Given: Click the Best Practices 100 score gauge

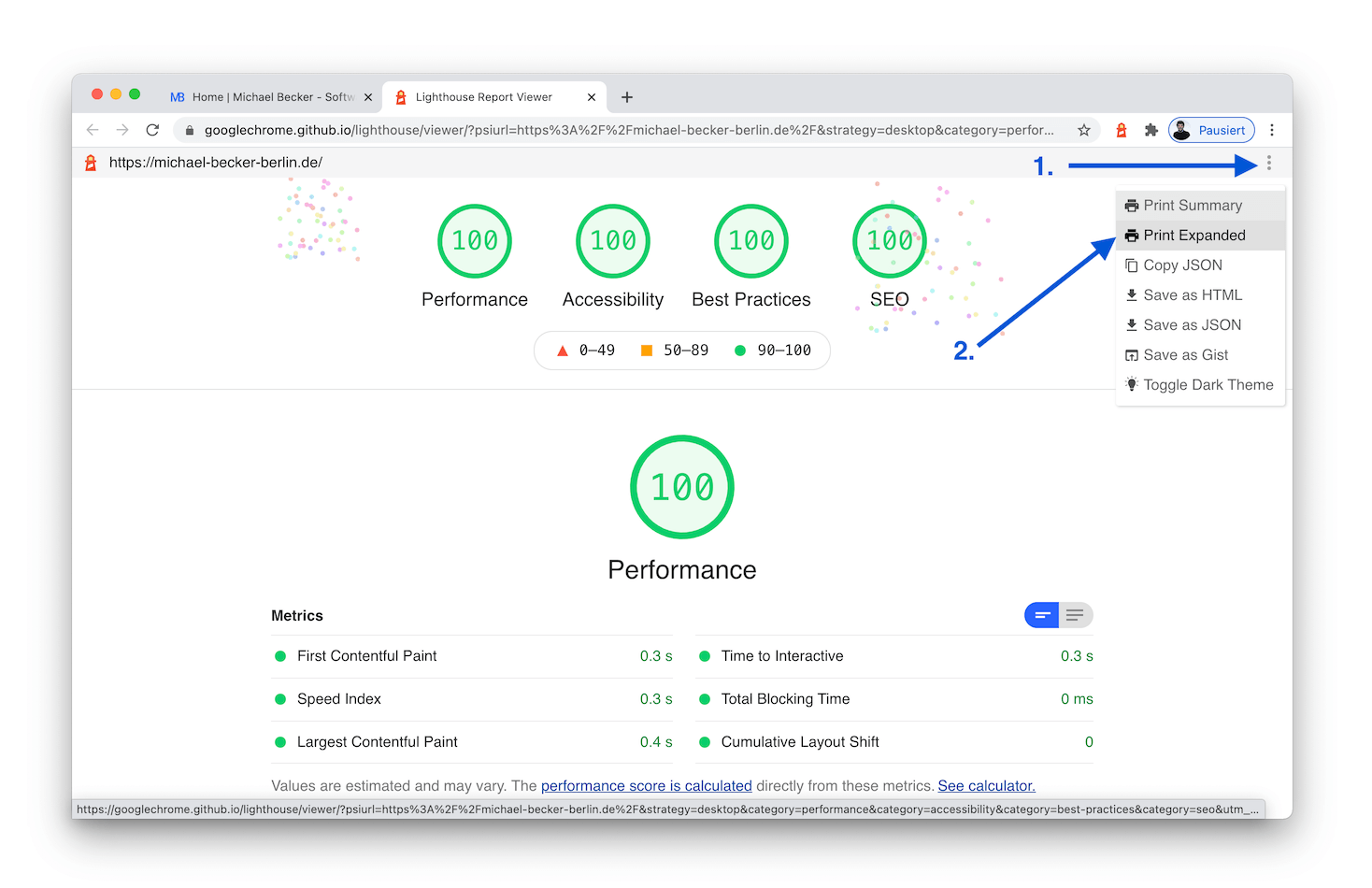Looking at the screenshot, I should [751, 241].
